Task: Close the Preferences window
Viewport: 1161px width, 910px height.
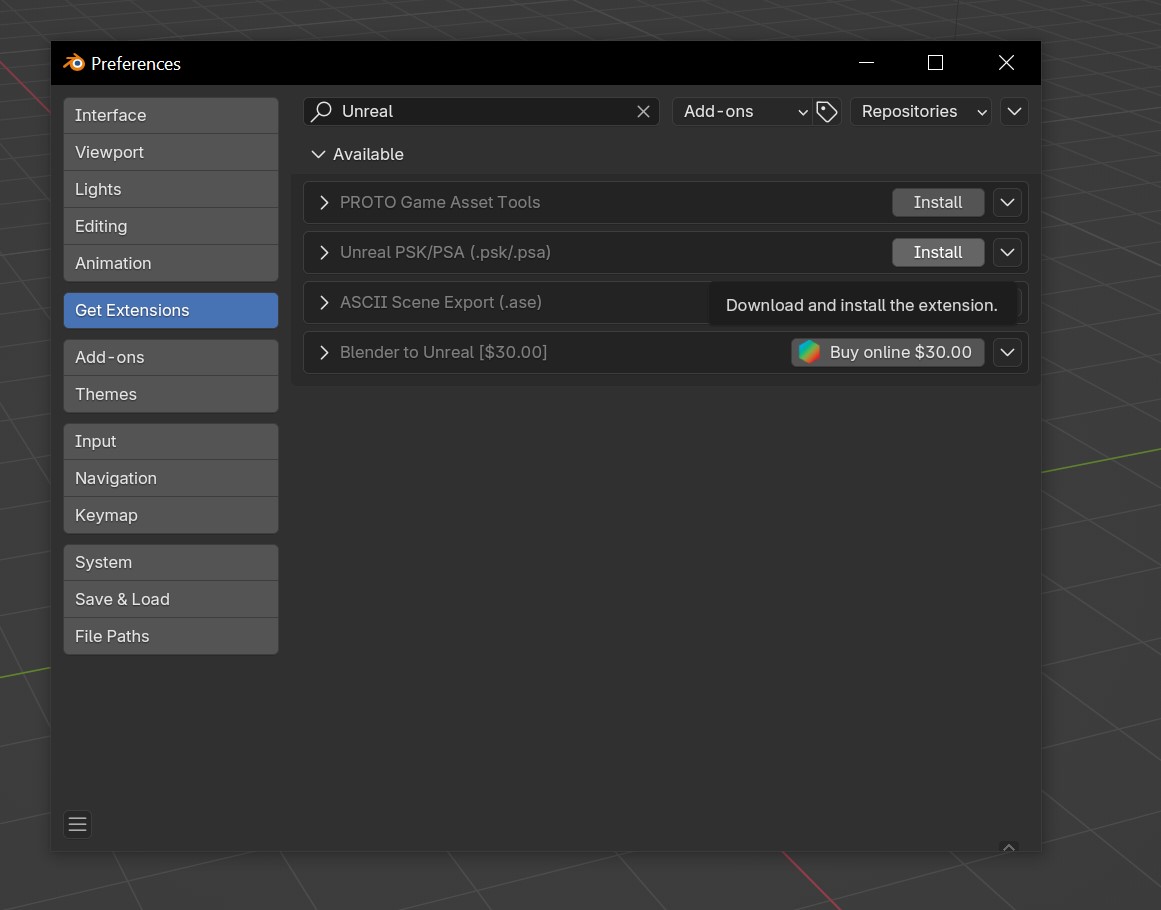Action: coord(1006,63)
